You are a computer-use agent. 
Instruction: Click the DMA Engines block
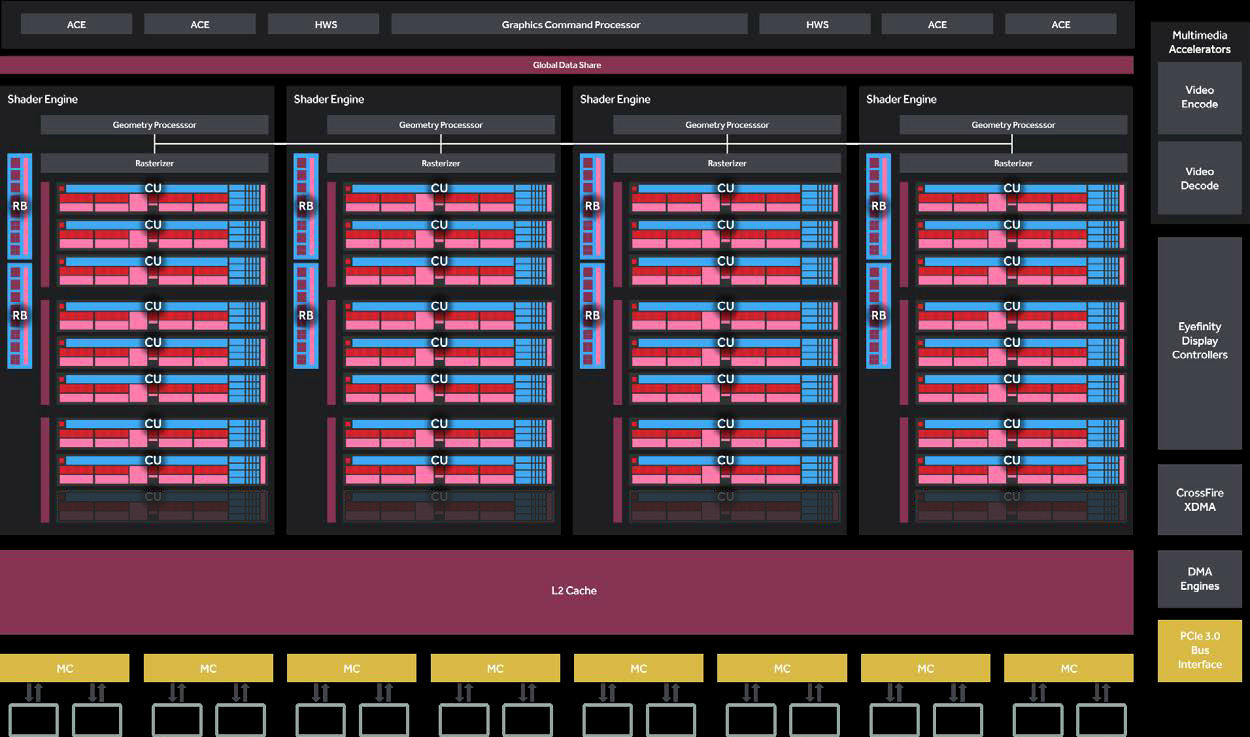1199,579
